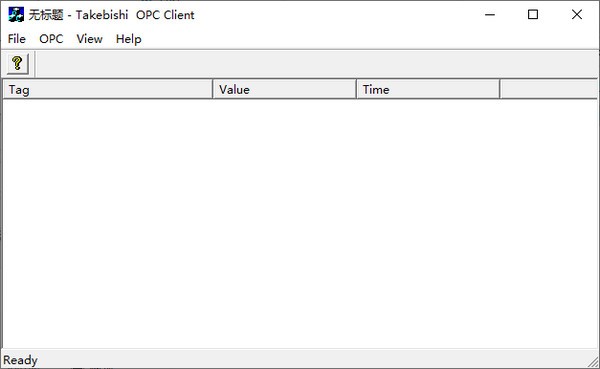The image size is (600, 369).
Task: Open the OPC menu
Action: click(x=51, y=39)
